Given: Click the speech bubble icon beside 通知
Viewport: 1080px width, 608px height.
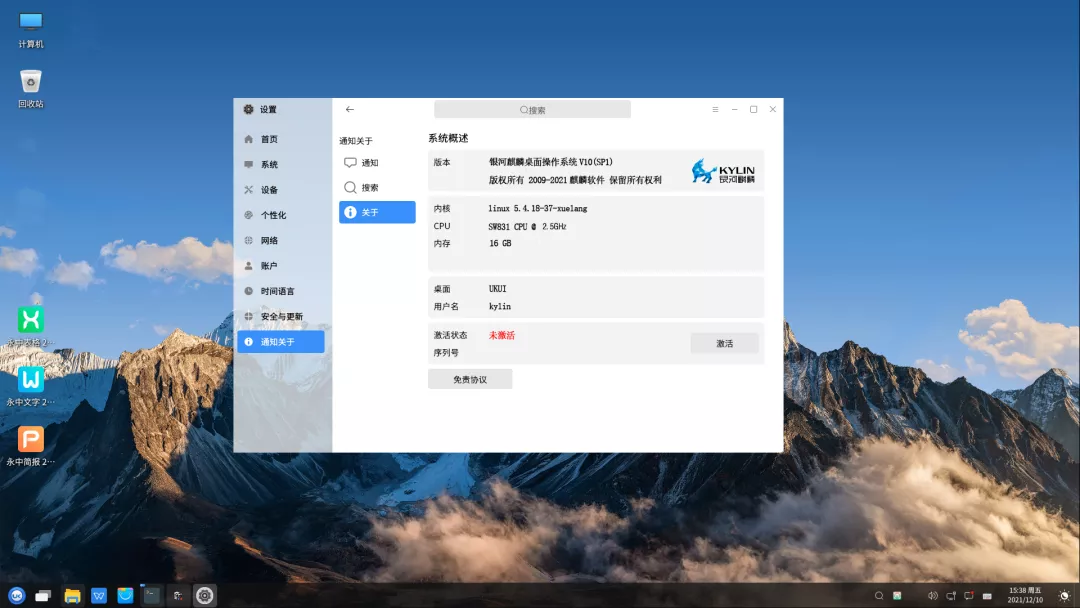Looking at the screenshot, I should pos(351,163).
